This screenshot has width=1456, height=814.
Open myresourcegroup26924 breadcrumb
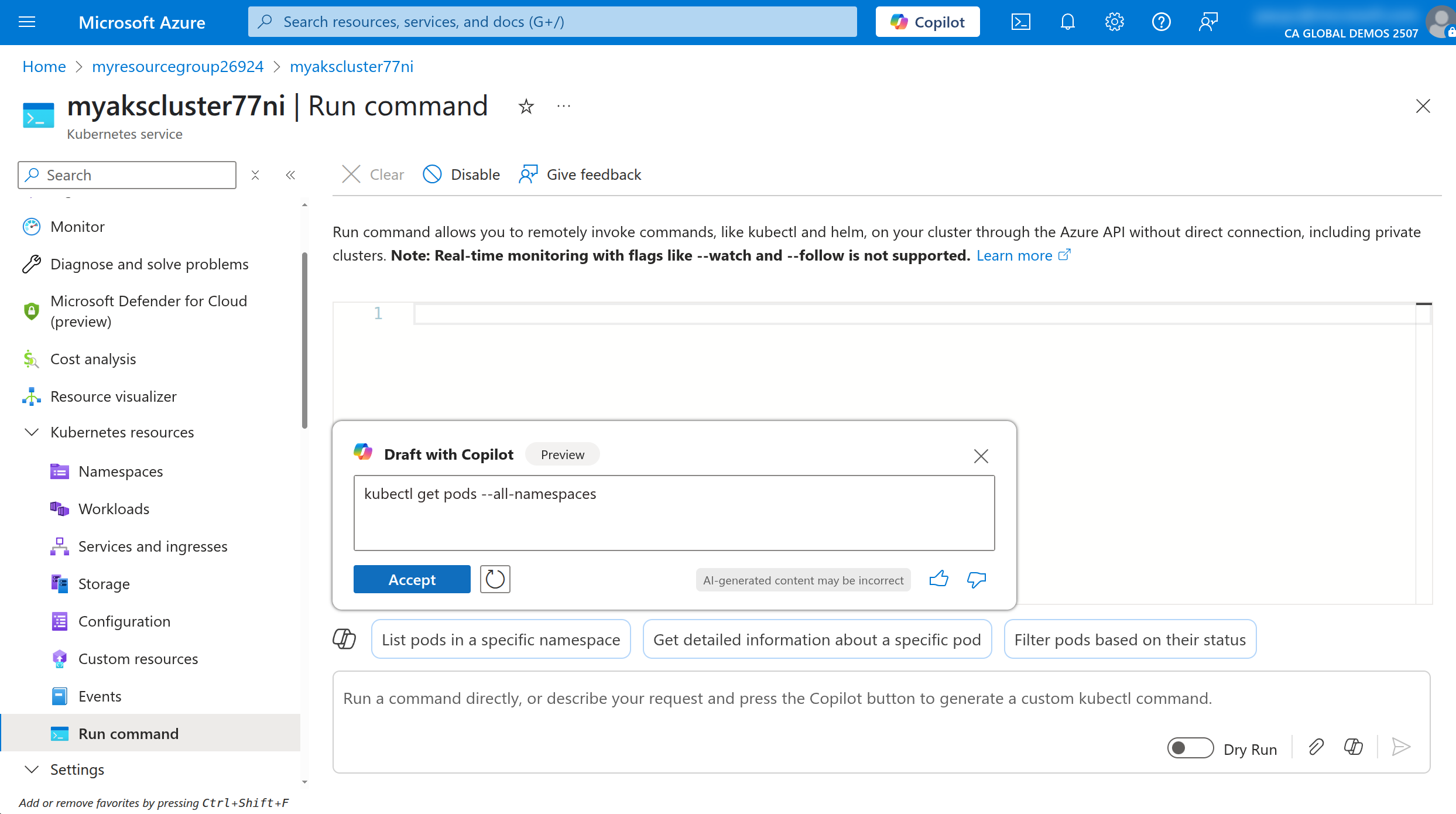177,66
